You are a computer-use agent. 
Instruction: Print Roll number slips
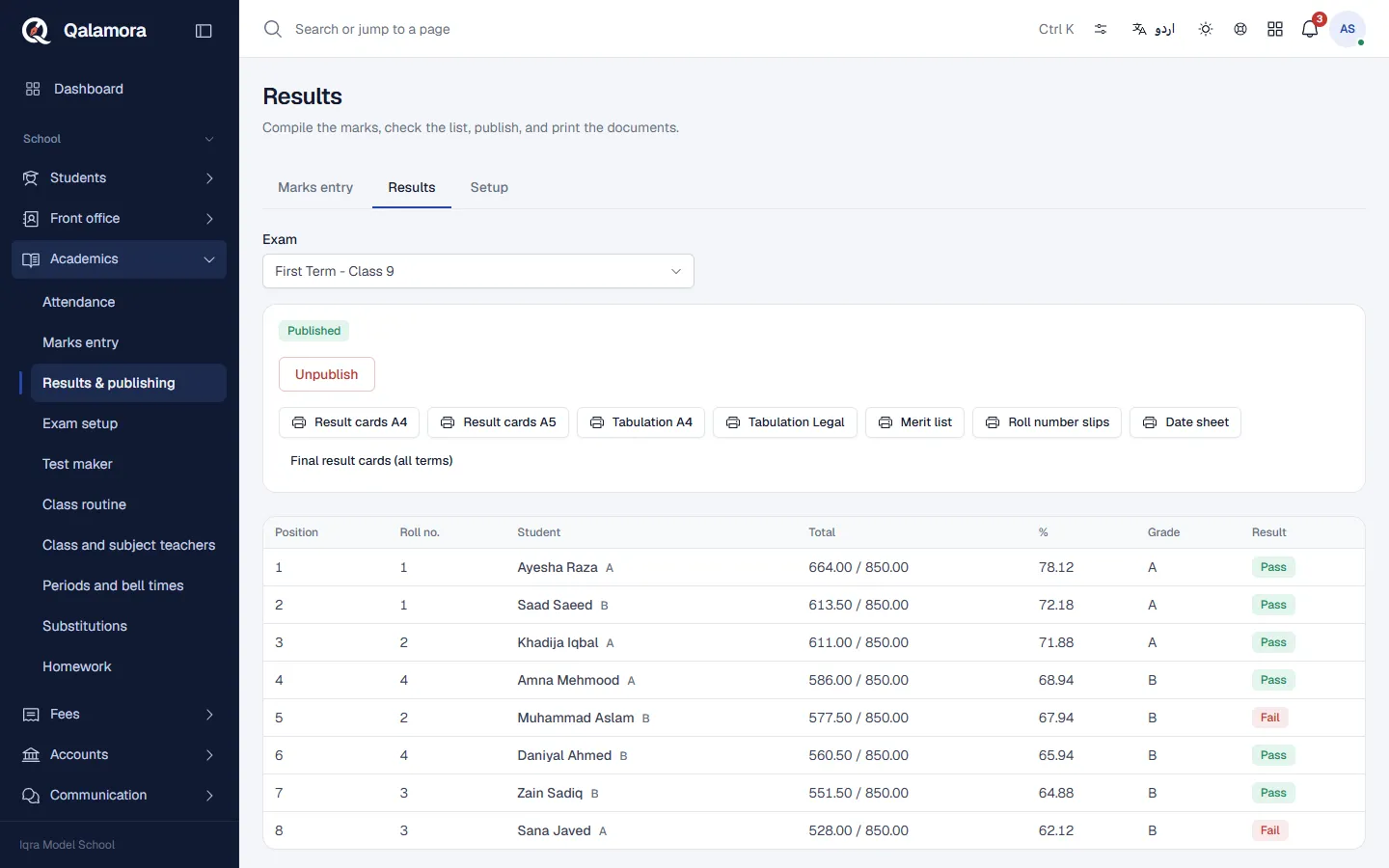point(1047,422)
